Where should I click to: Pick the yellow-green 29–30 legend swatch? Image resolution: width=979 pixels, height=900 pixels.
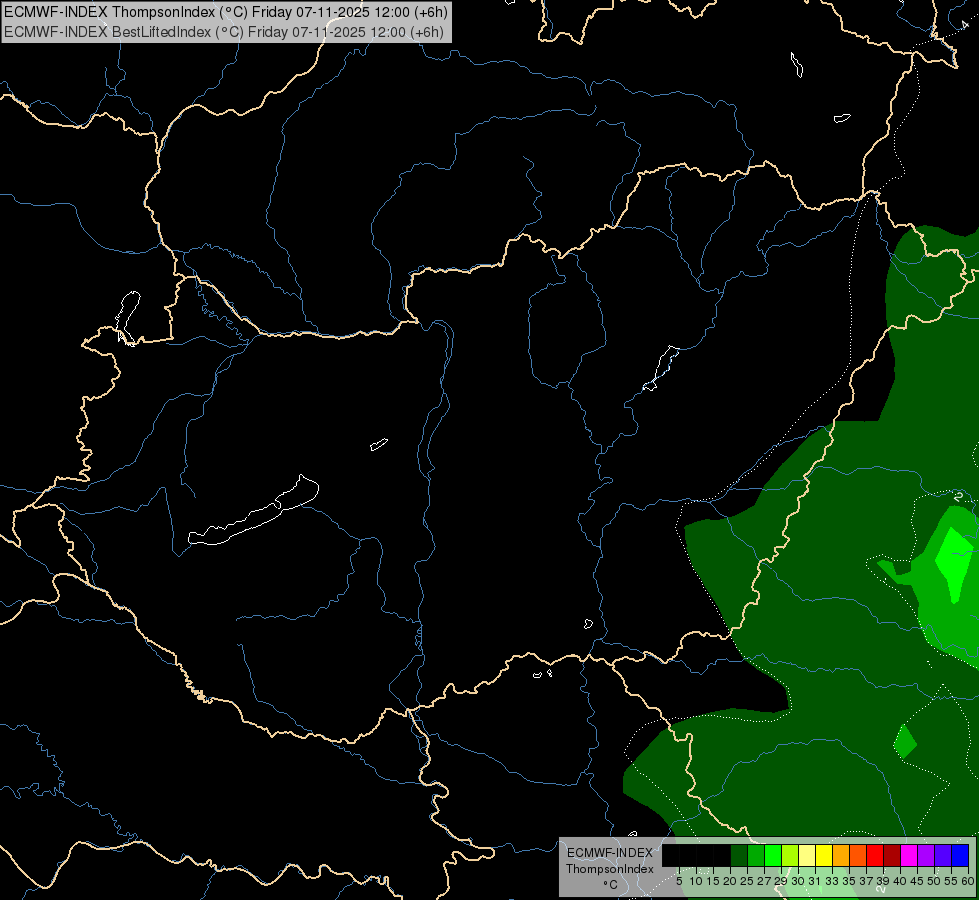pos(790,855)
